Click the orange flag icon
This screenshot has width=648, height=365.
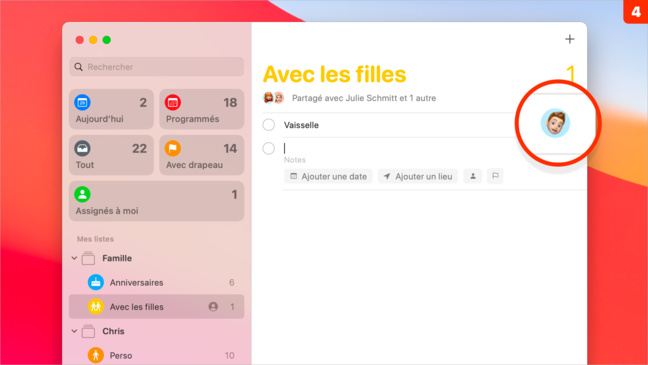click(x=173, y=148)
